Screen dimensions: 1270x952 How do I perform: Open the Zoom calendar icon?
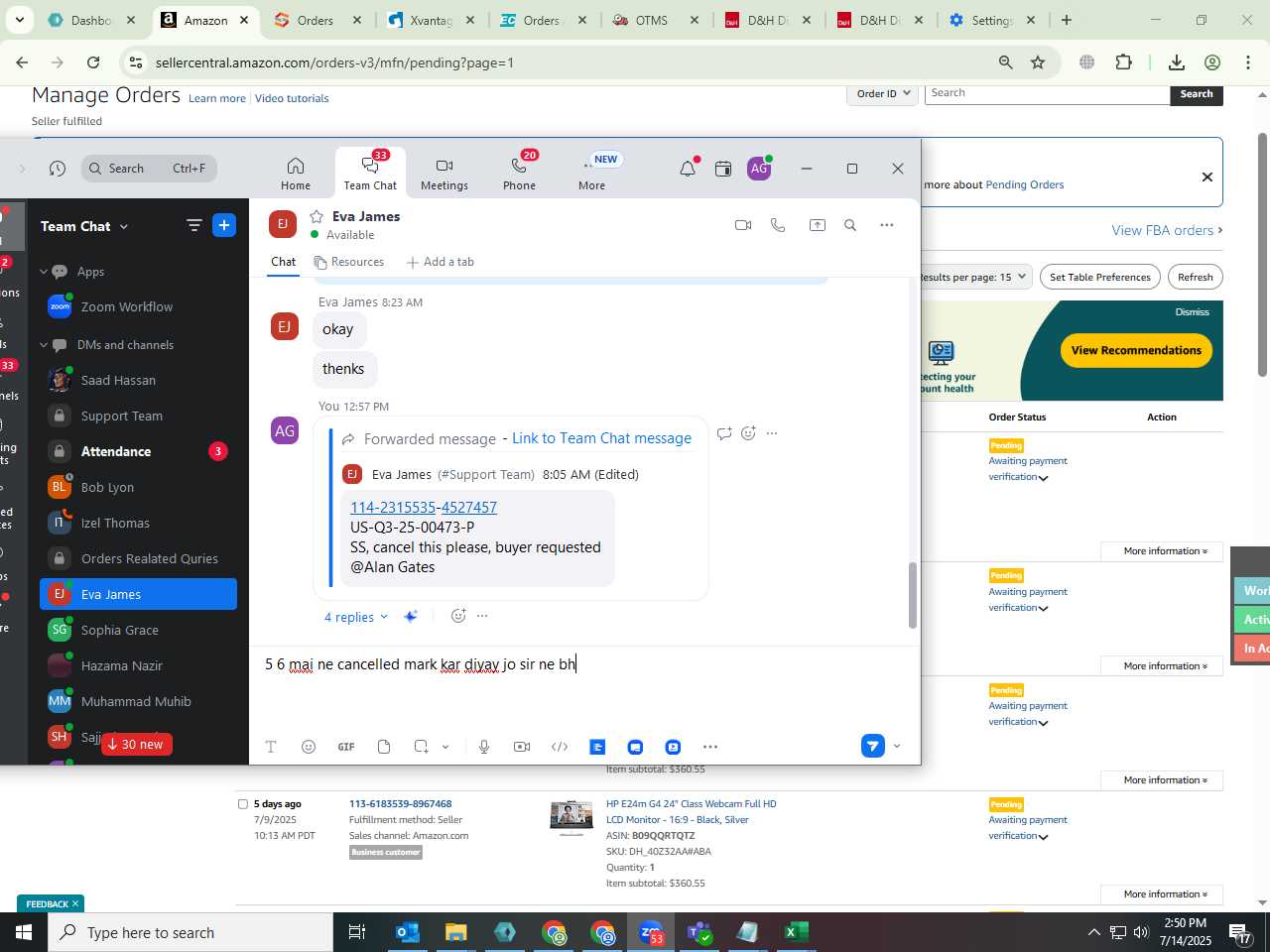click(x=723, y=169)
